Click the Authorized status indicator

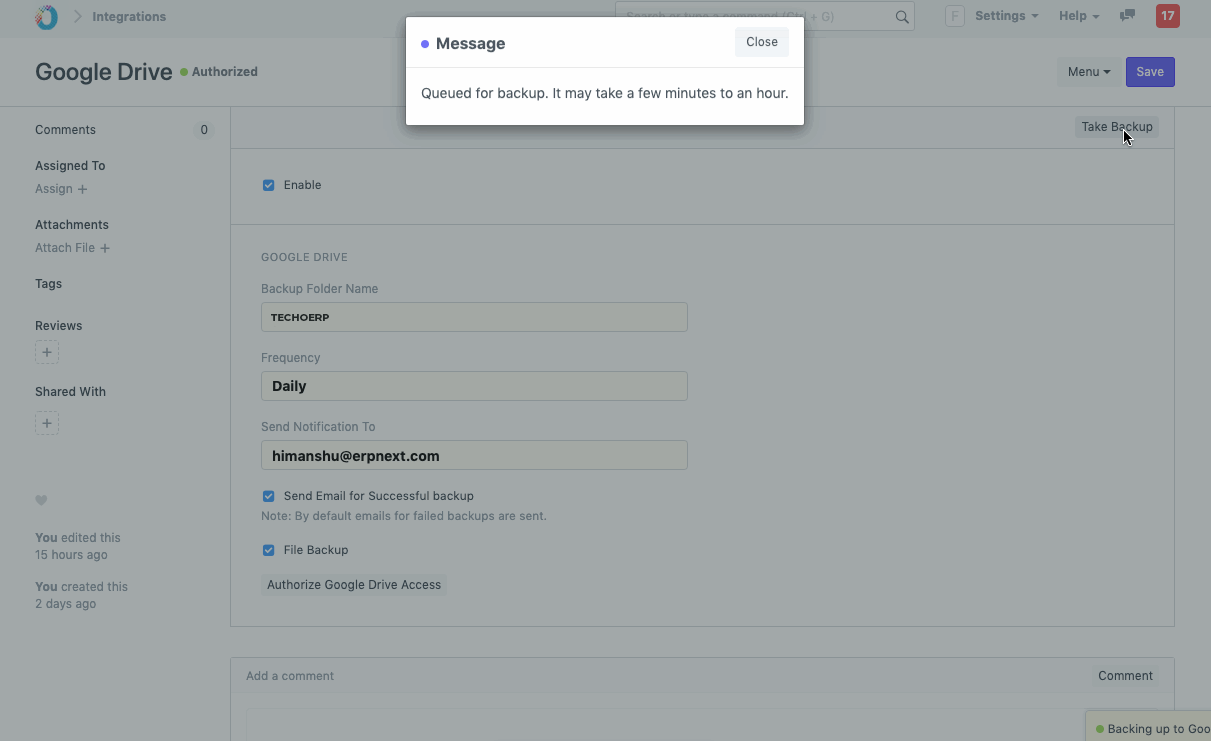pyautogui.click(x=219, y=72)
